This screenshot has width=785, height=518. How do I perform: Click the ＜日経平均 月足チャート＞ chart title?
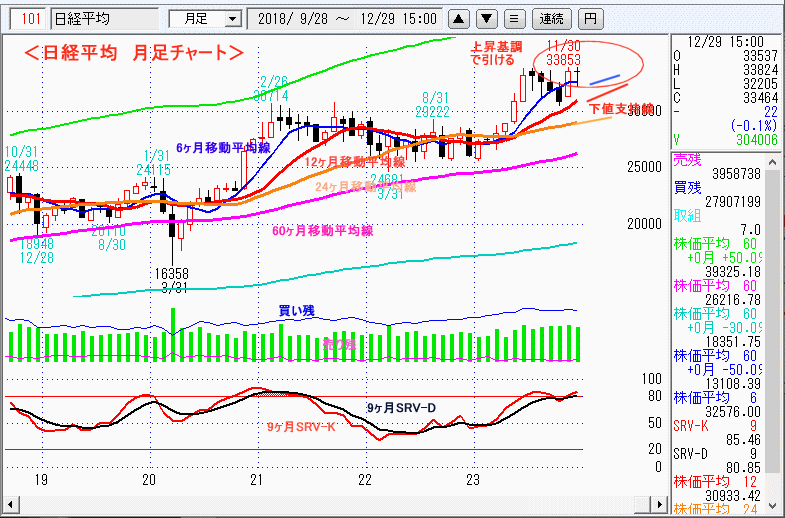point(133,53)
